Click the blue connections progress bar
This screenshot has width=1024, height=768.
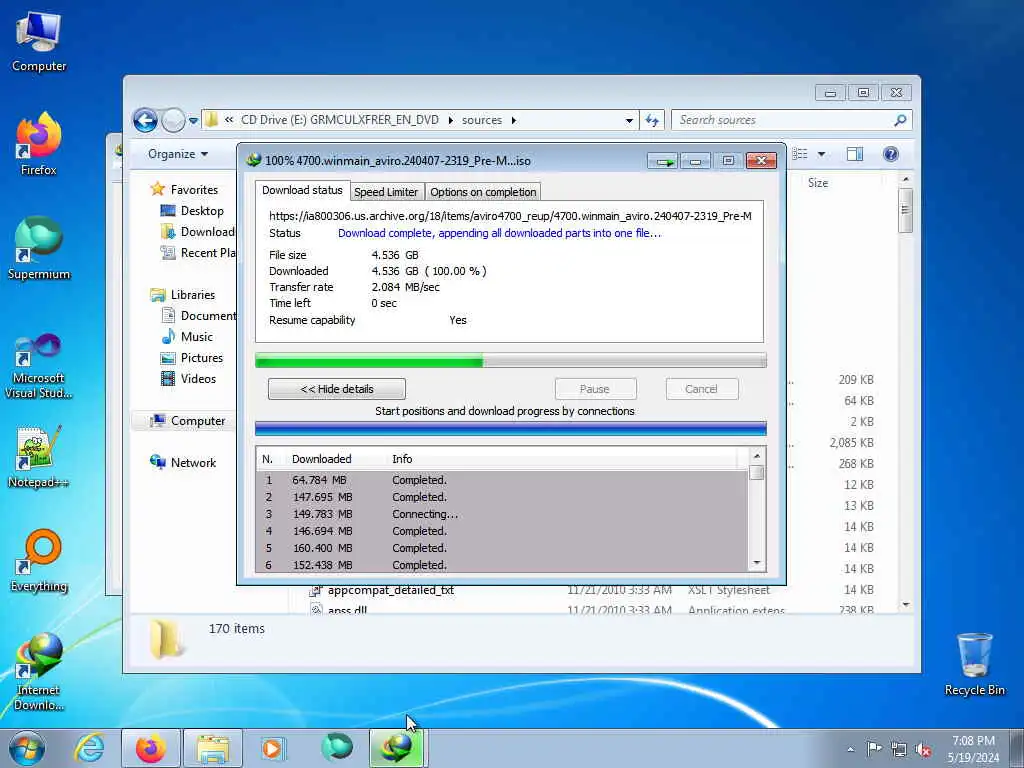click(511, 428)
